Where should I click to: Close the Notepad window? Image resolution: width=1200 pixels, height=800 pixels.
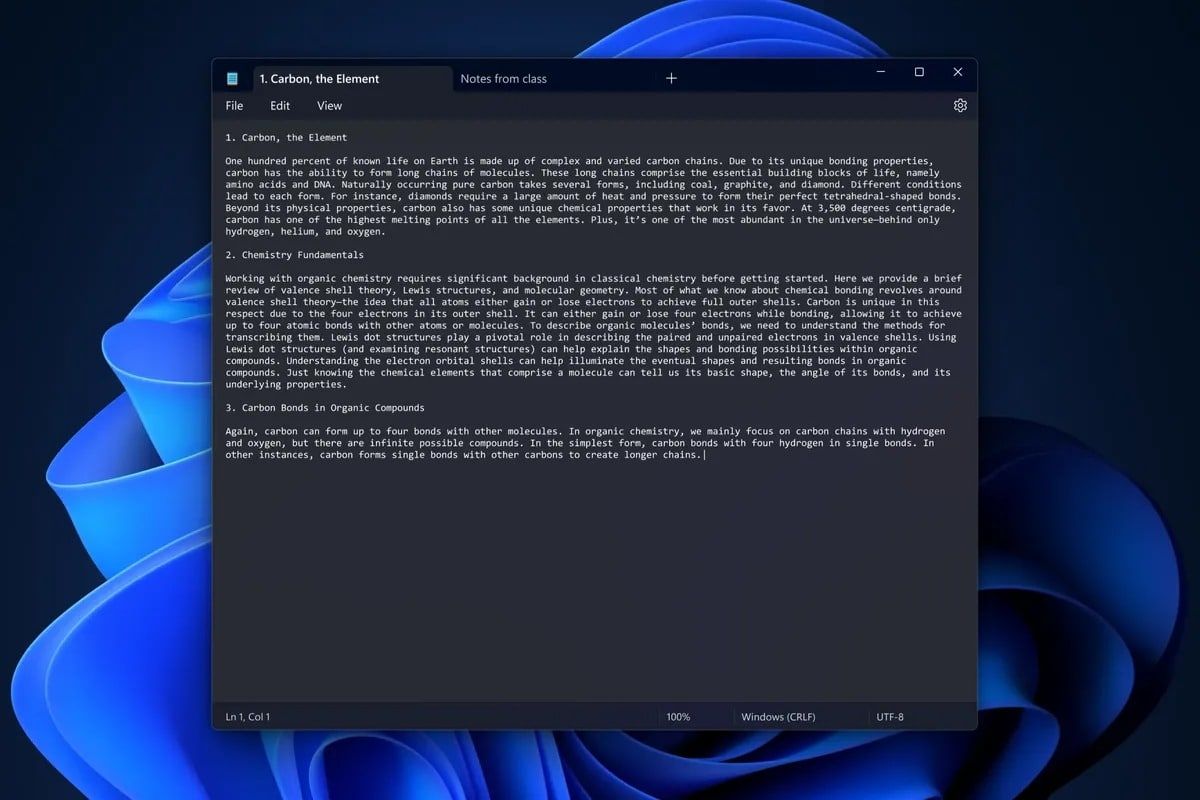(957, 72)
